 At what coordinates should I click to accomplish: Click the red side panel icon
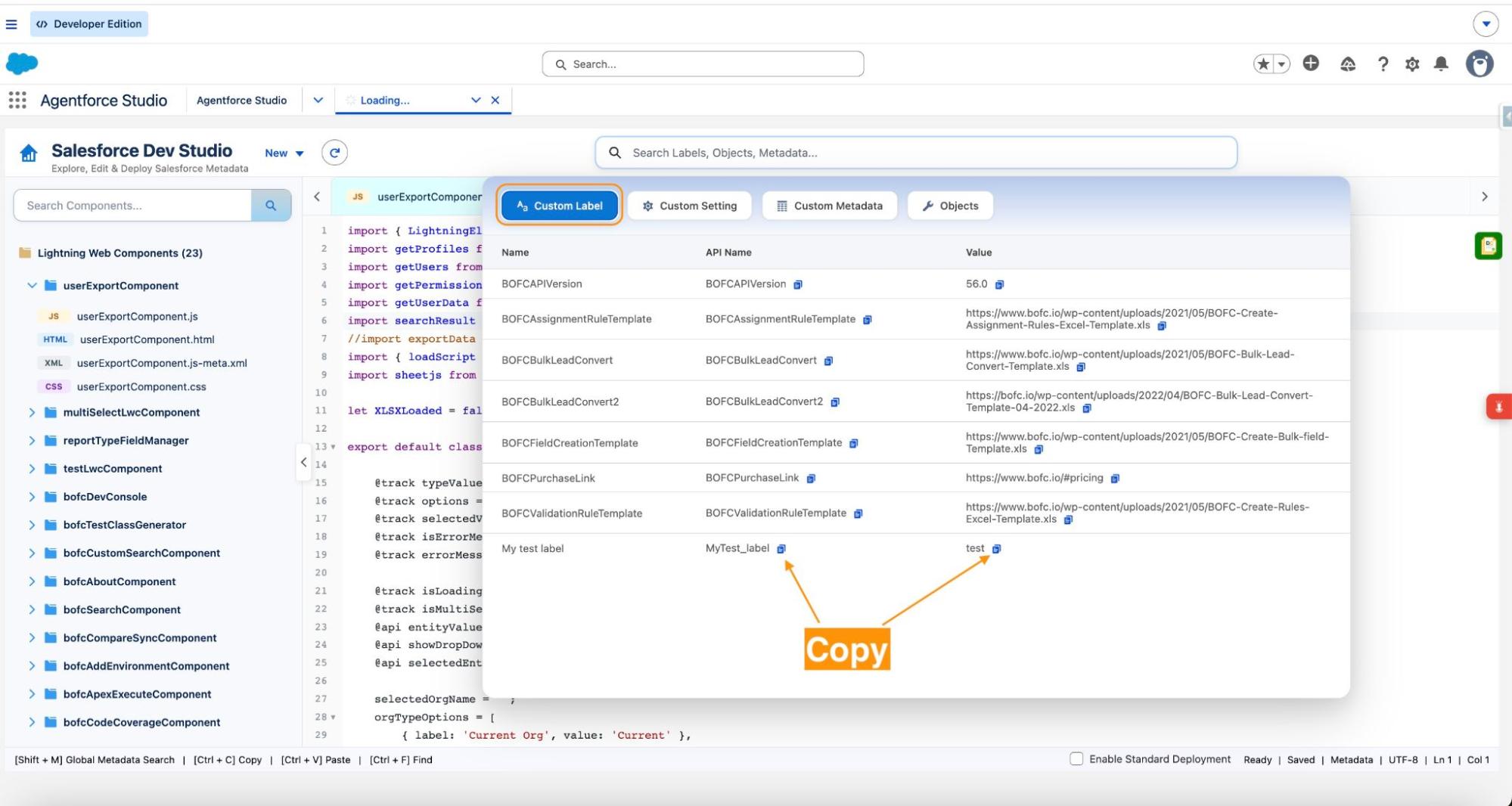[x=1498, y=407]
